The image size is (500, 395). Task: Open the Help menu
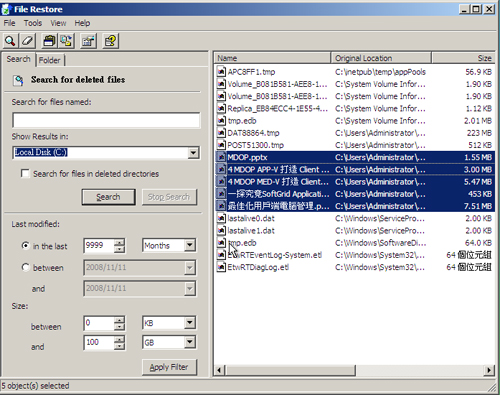point(82,23)
